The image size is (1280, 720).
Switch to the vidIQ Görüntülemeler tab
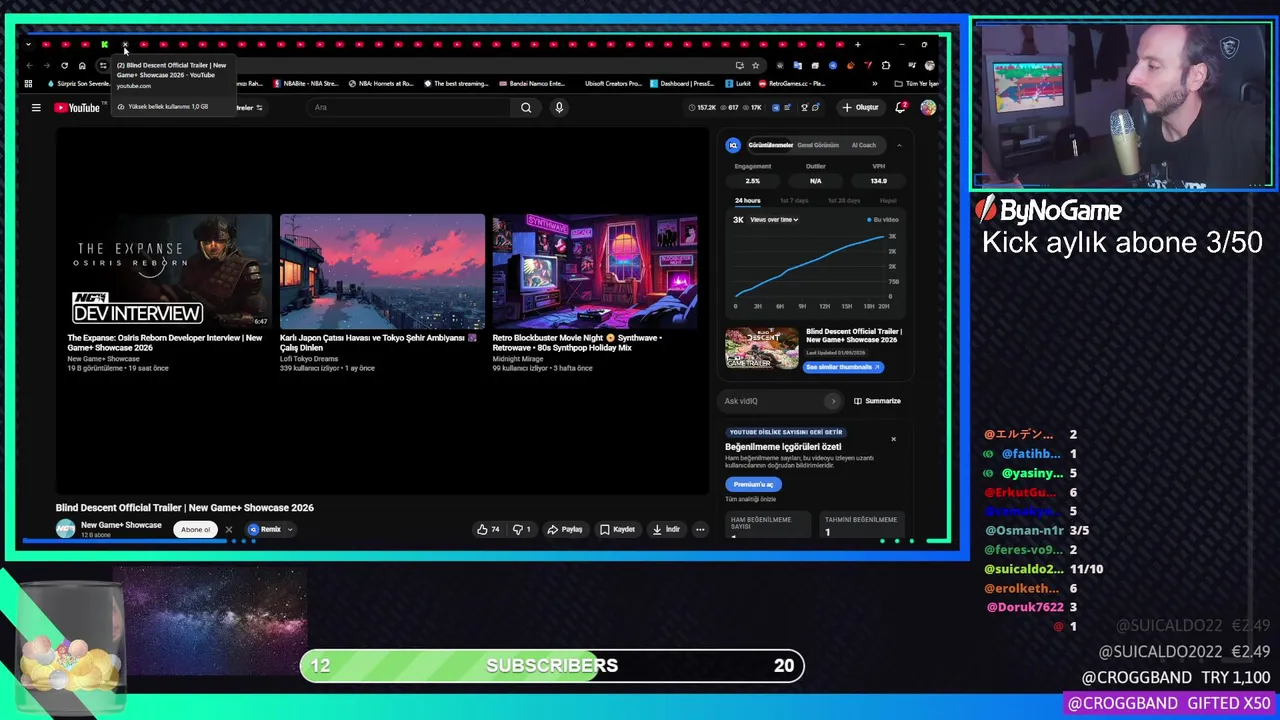click(770, 146)
